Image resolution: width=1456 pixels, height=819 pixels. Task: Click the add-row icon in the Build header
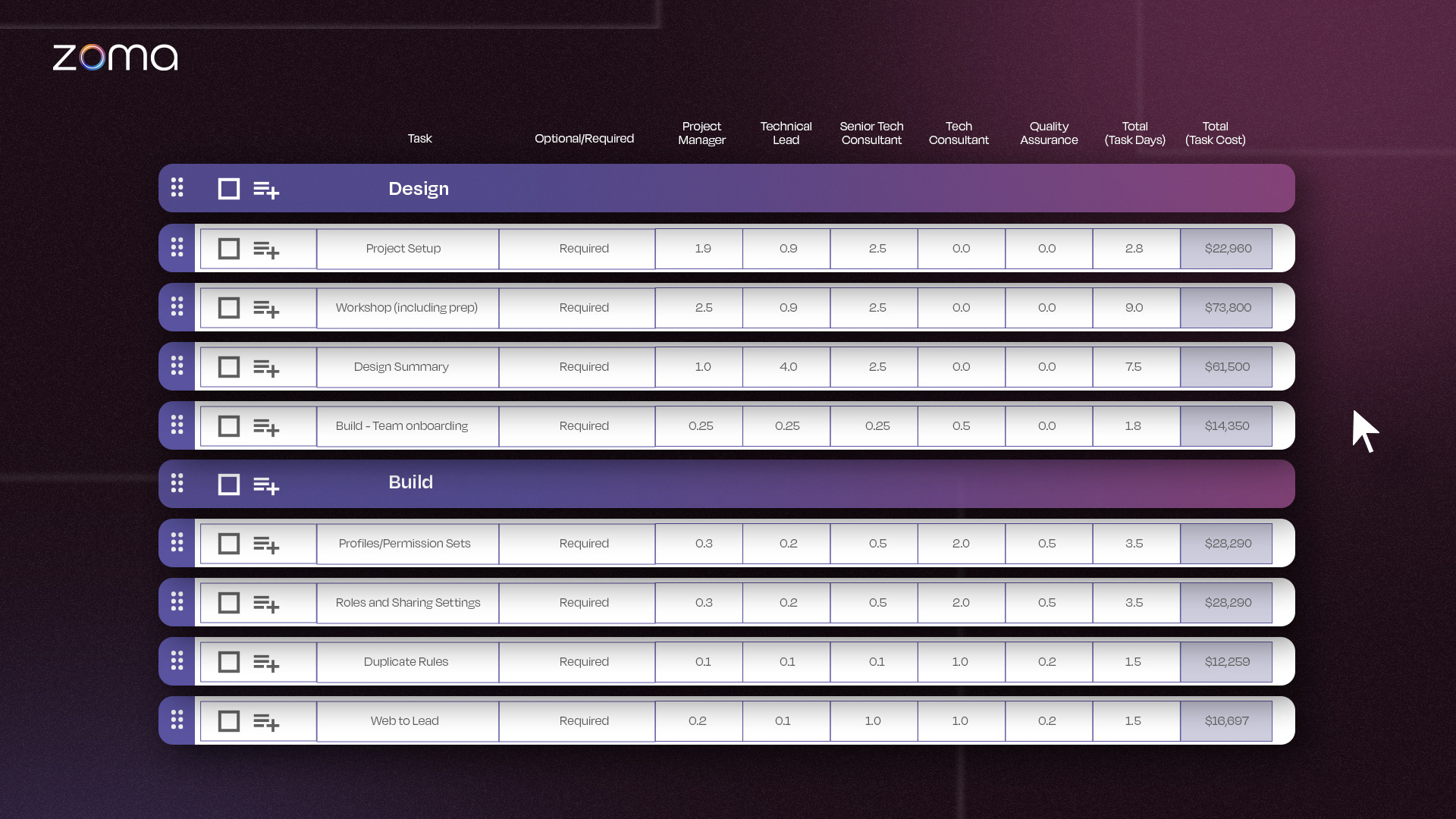tap(266, 485)
